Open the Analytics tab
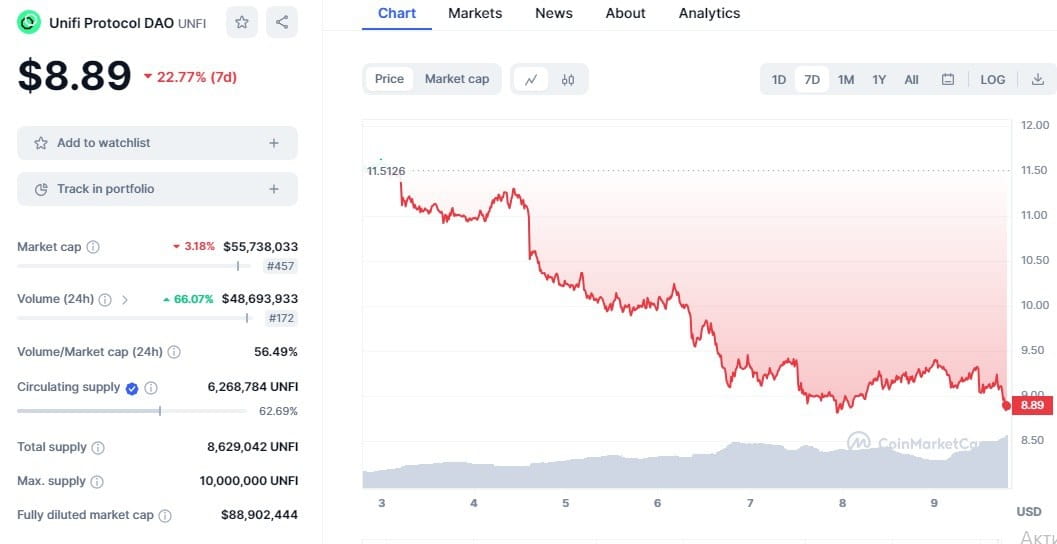 pos(709,13)
